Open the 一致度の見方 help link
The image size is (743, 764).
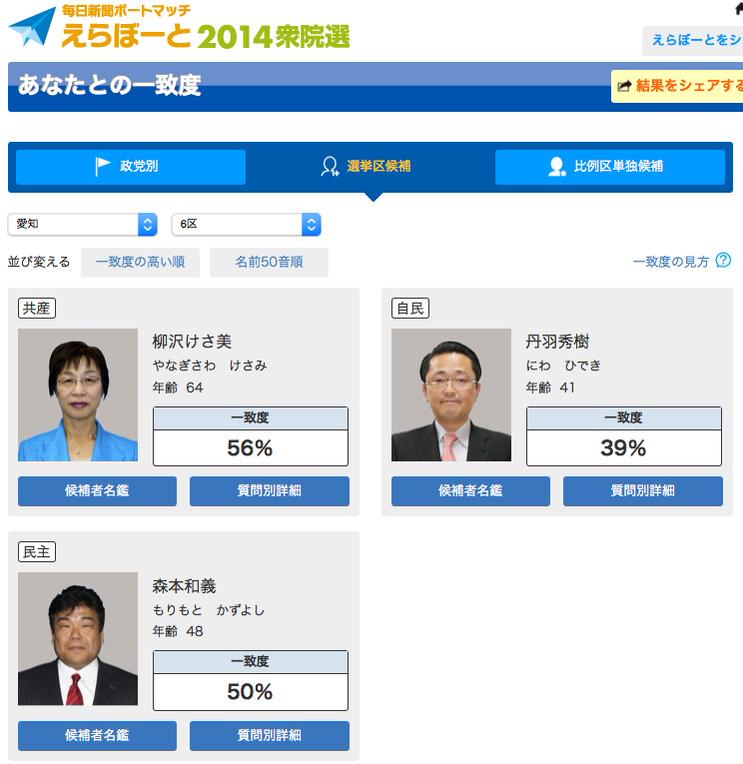671,262
